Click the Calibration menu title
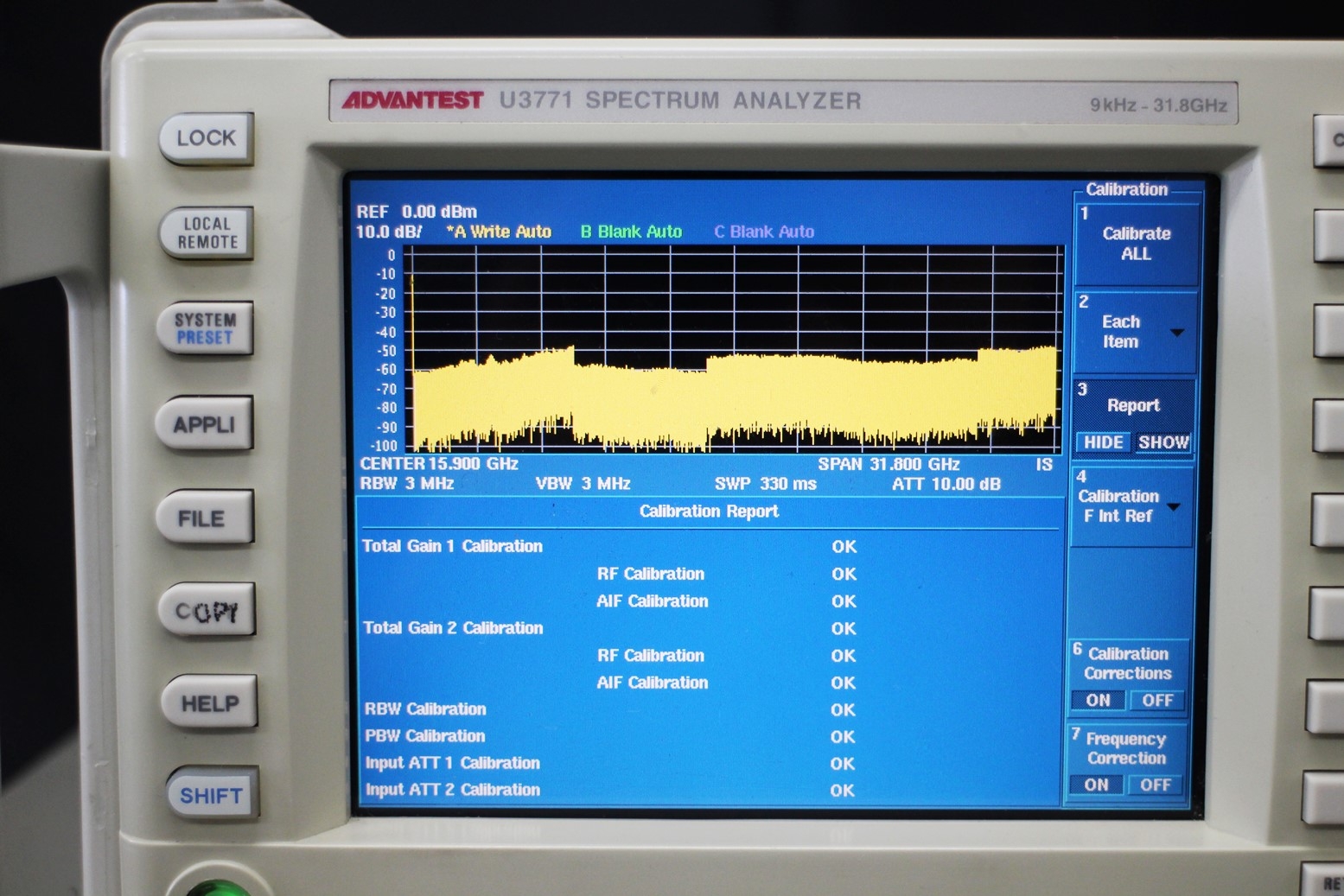1344x896 pixels. coord(1126,189)
